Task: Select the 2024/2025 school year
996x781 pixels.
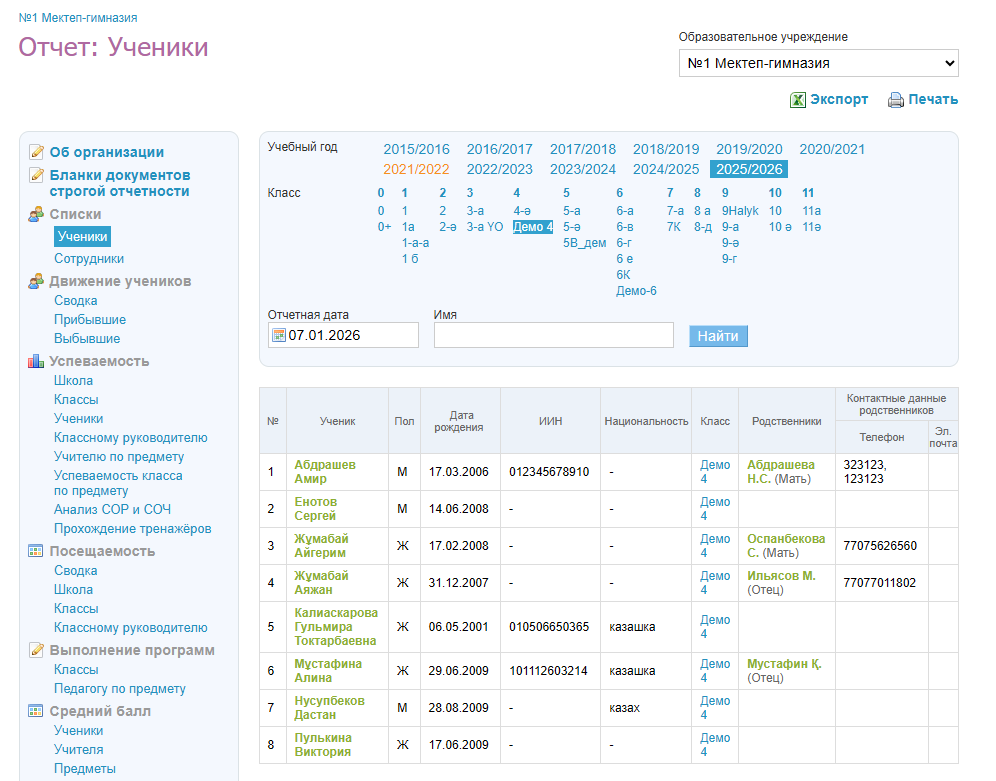Action: pos(666,170)
